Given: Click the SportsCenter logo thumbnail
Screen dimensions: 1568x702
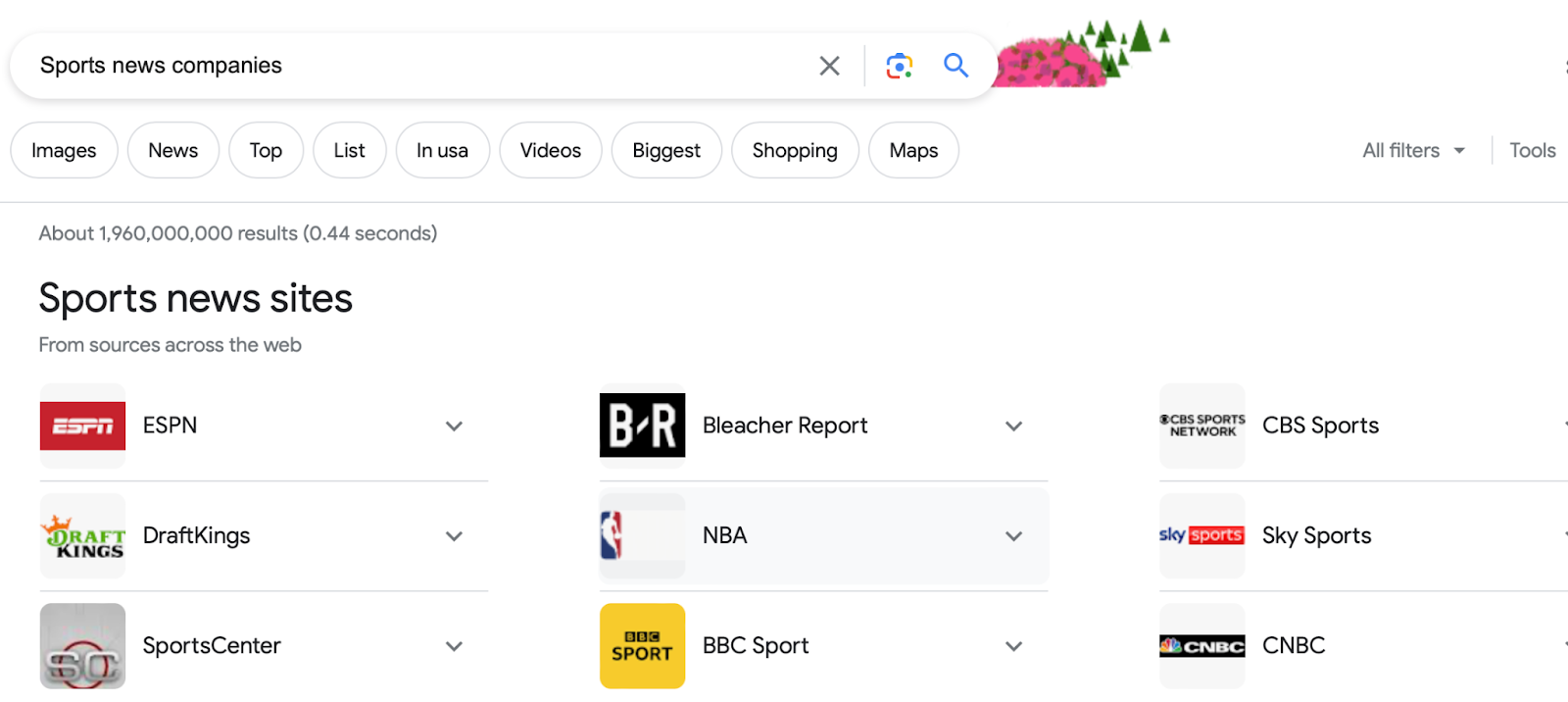Looking at the screenshot, I should (82, 645).
